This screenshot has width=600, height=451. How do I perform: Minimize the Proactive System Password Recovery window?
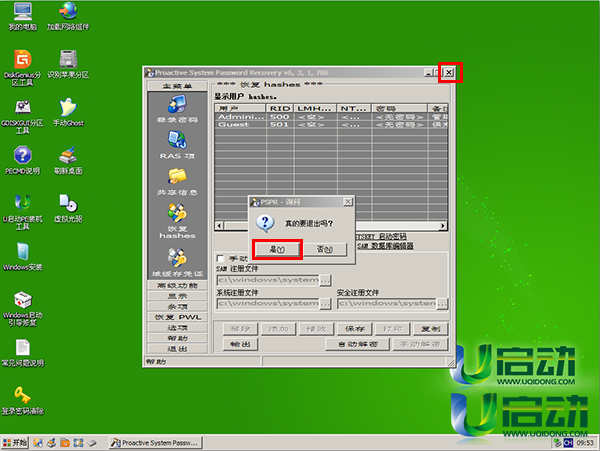[x=428, y=72]
